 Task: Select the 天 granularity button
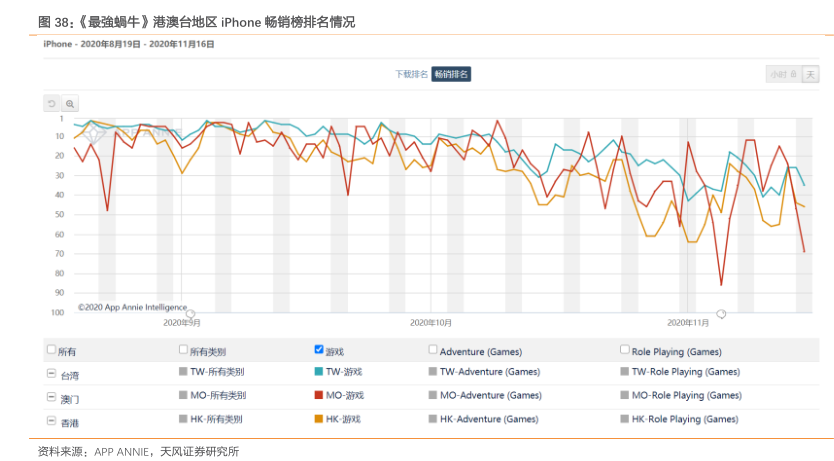pyautogui.click(x=810, y=74)
